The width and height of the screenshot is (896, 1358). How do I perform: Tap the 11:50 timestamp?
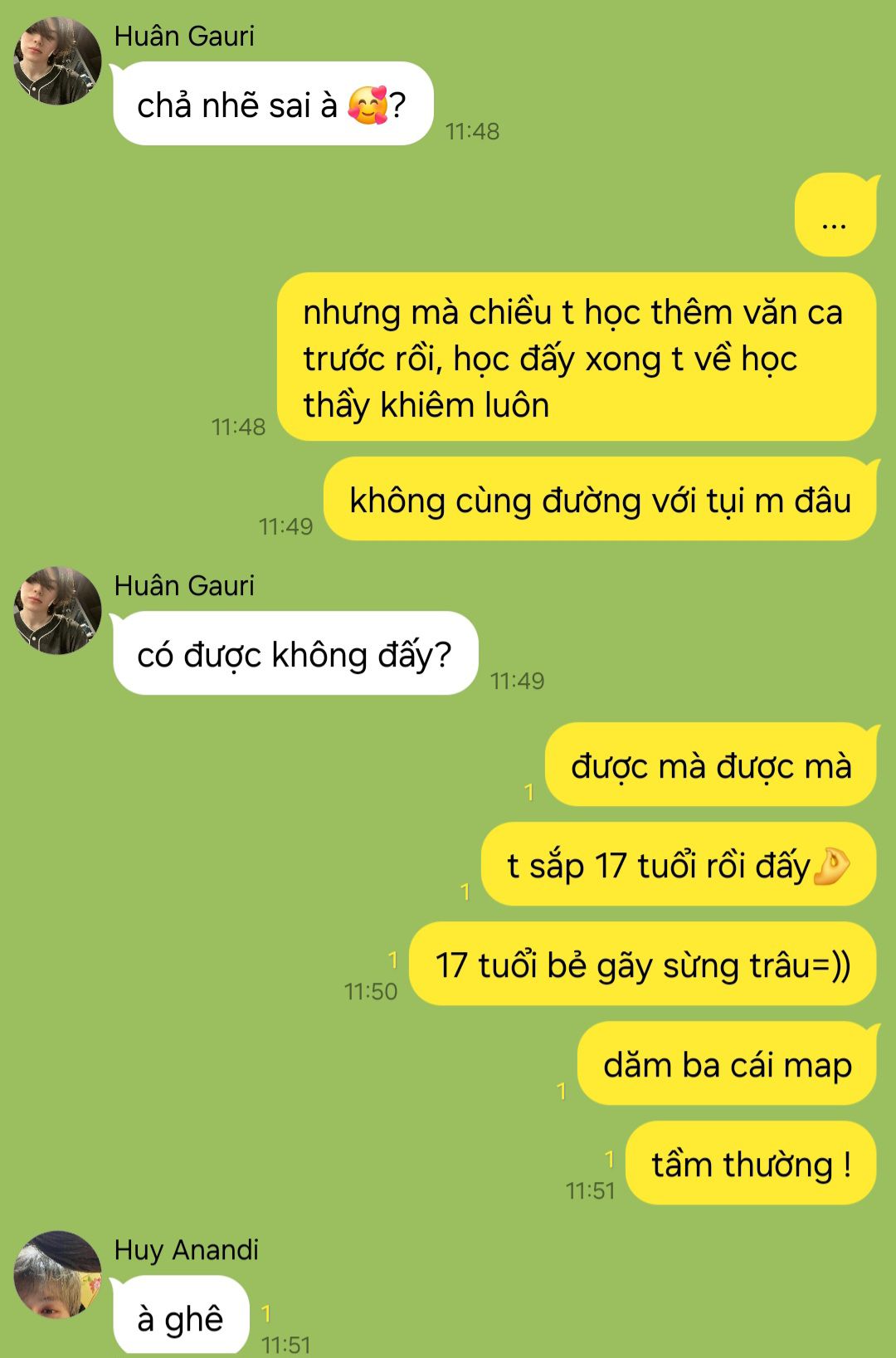point(371,991)
